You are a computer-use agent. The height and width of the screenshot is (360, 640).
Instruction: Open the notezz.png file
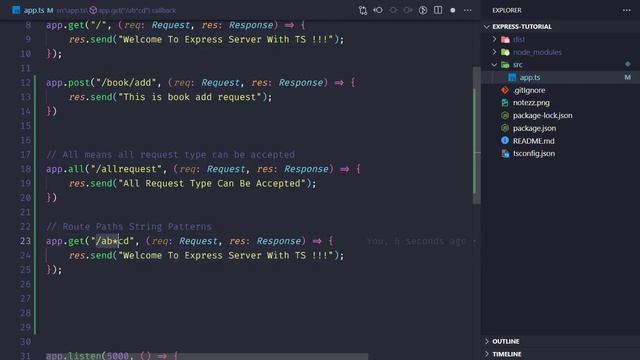[x=531, y=103]
